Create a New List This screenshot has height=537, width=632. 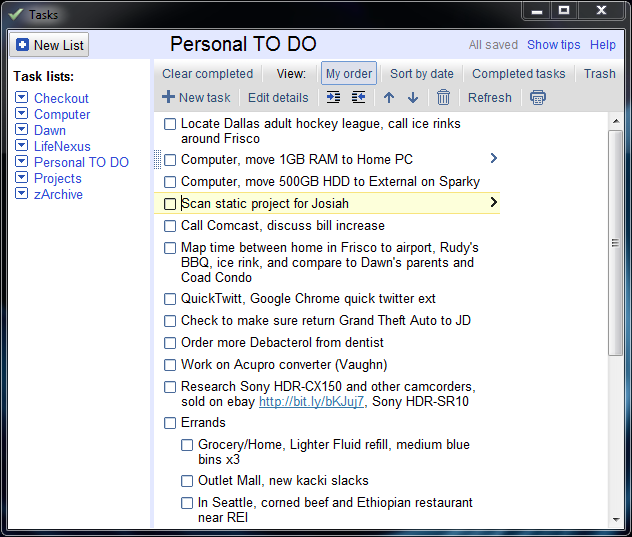click(49, 45)
